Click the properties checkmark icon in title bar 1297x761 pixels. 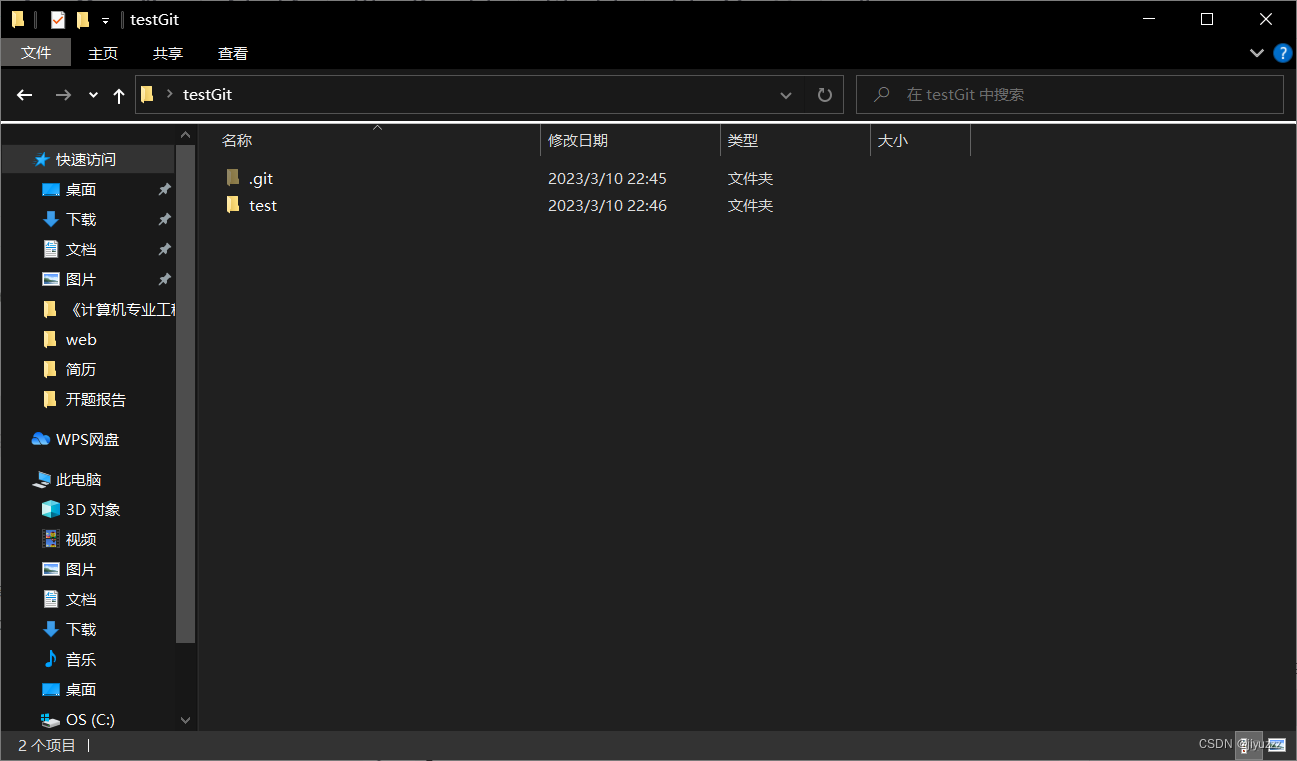pyautogui.click(x=57, y=20)
